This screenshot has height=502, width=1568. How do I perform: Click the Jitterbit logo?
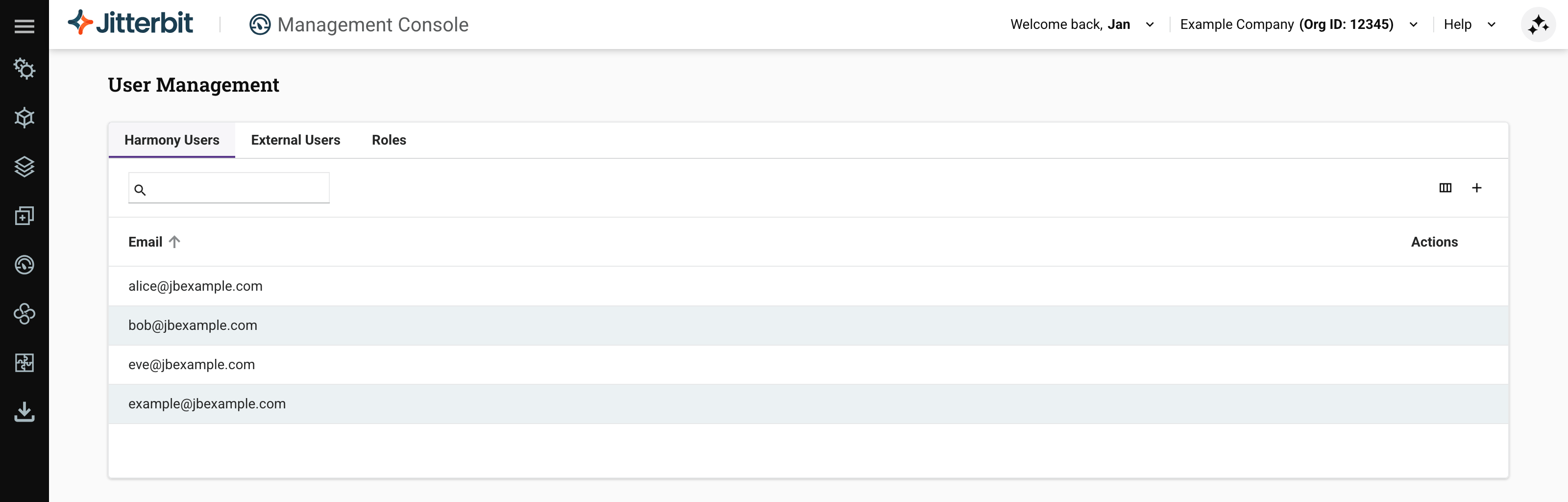click(131, 24)
